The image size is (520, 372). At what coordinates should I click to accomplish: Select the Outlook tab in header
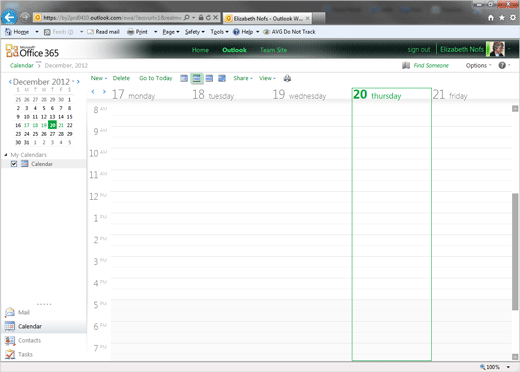click(234, 50)
